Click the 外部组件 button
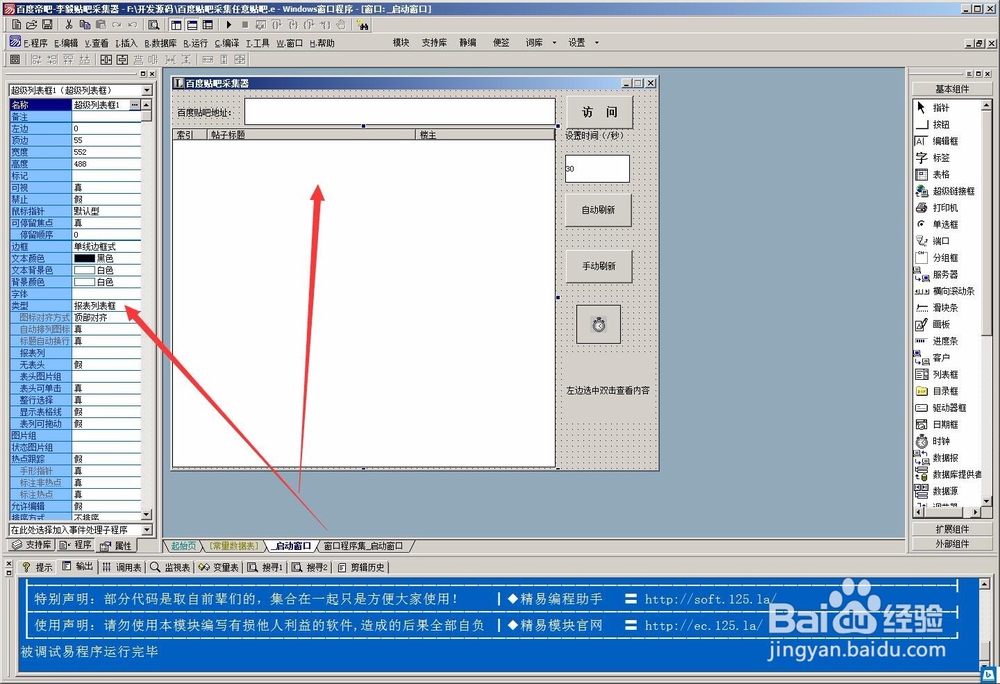Screen dimensions: 1000x684 [x=952, y=544]
